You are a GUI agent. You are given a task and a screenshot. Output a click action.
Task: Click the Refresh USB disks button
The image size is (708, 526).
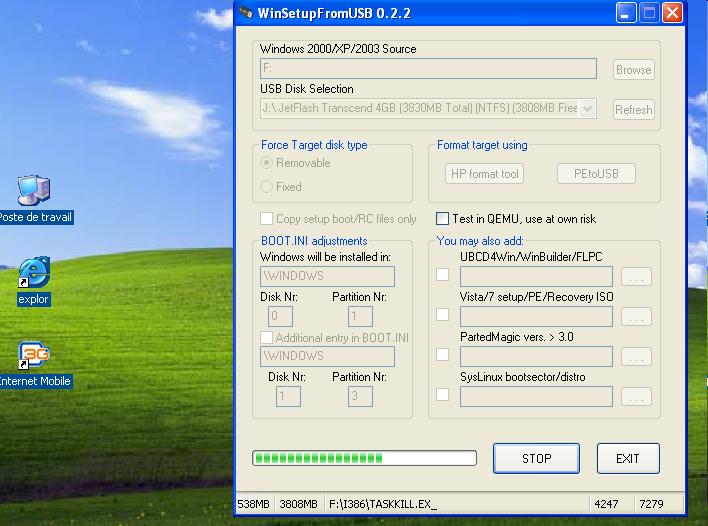point(633,110)
